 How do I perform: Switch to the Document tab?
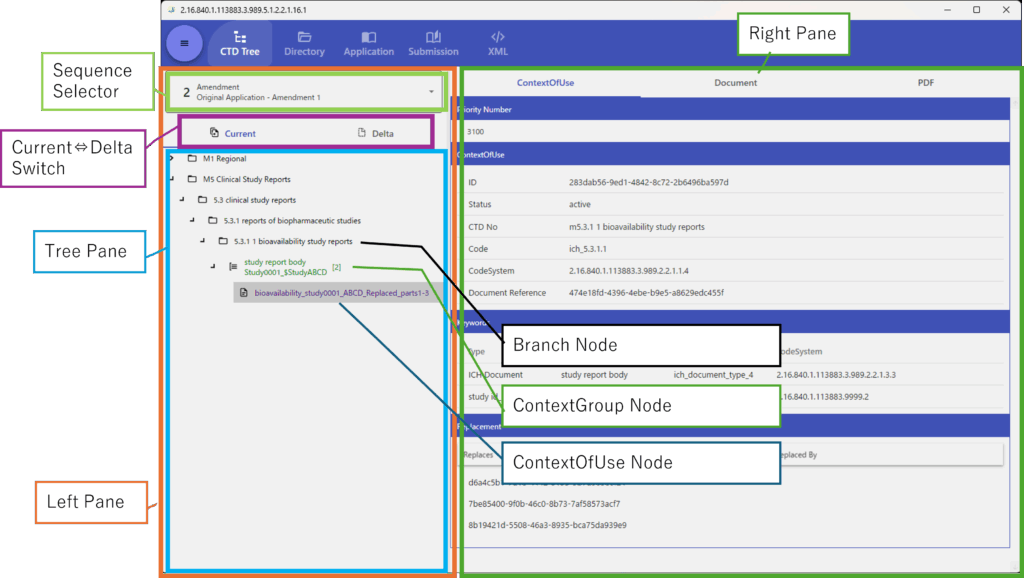pyautogui.click(x=735, y=83)
